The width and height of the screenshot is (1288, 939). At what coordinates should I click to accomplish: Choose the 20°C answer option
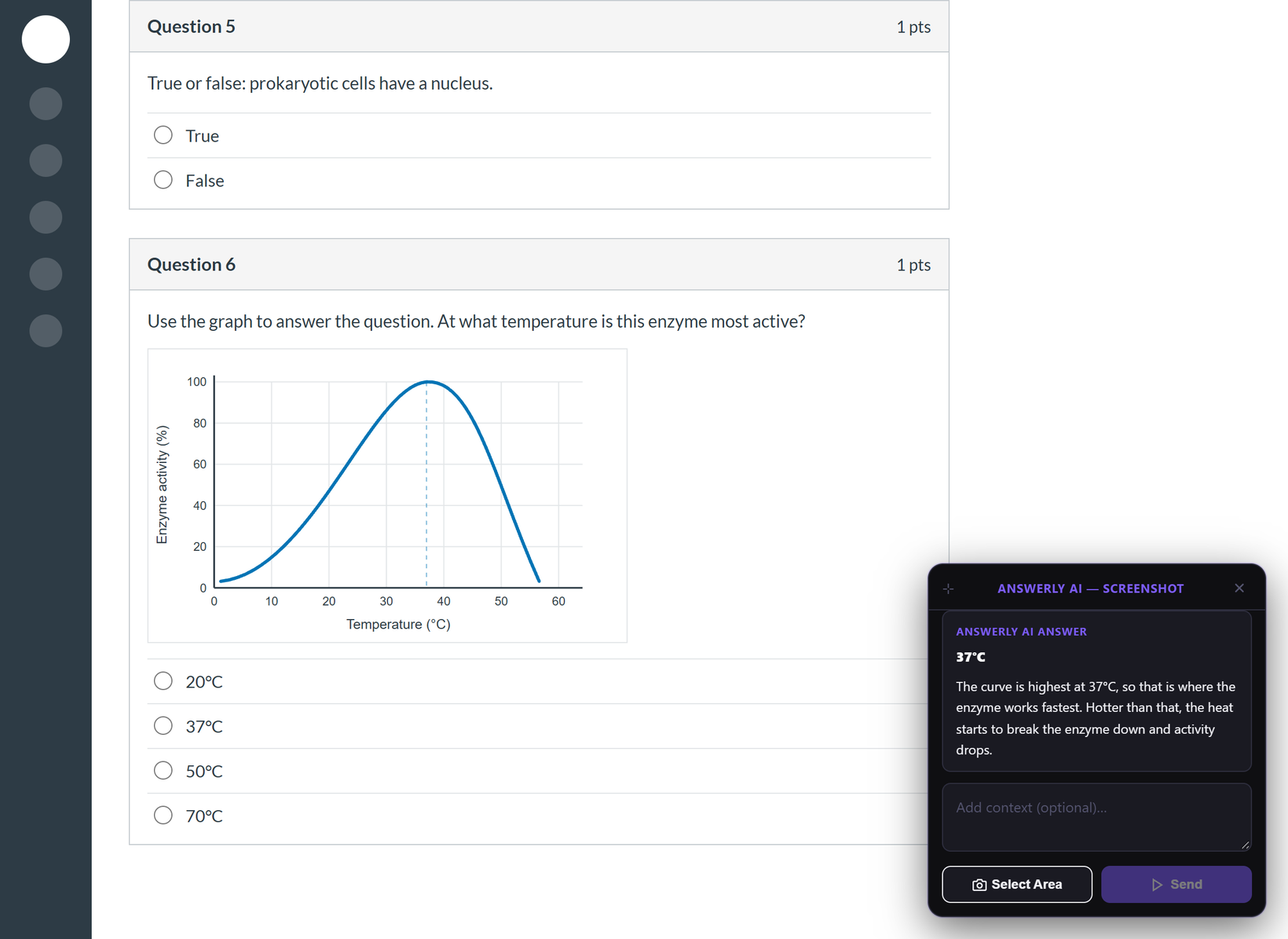click(163, 680)
